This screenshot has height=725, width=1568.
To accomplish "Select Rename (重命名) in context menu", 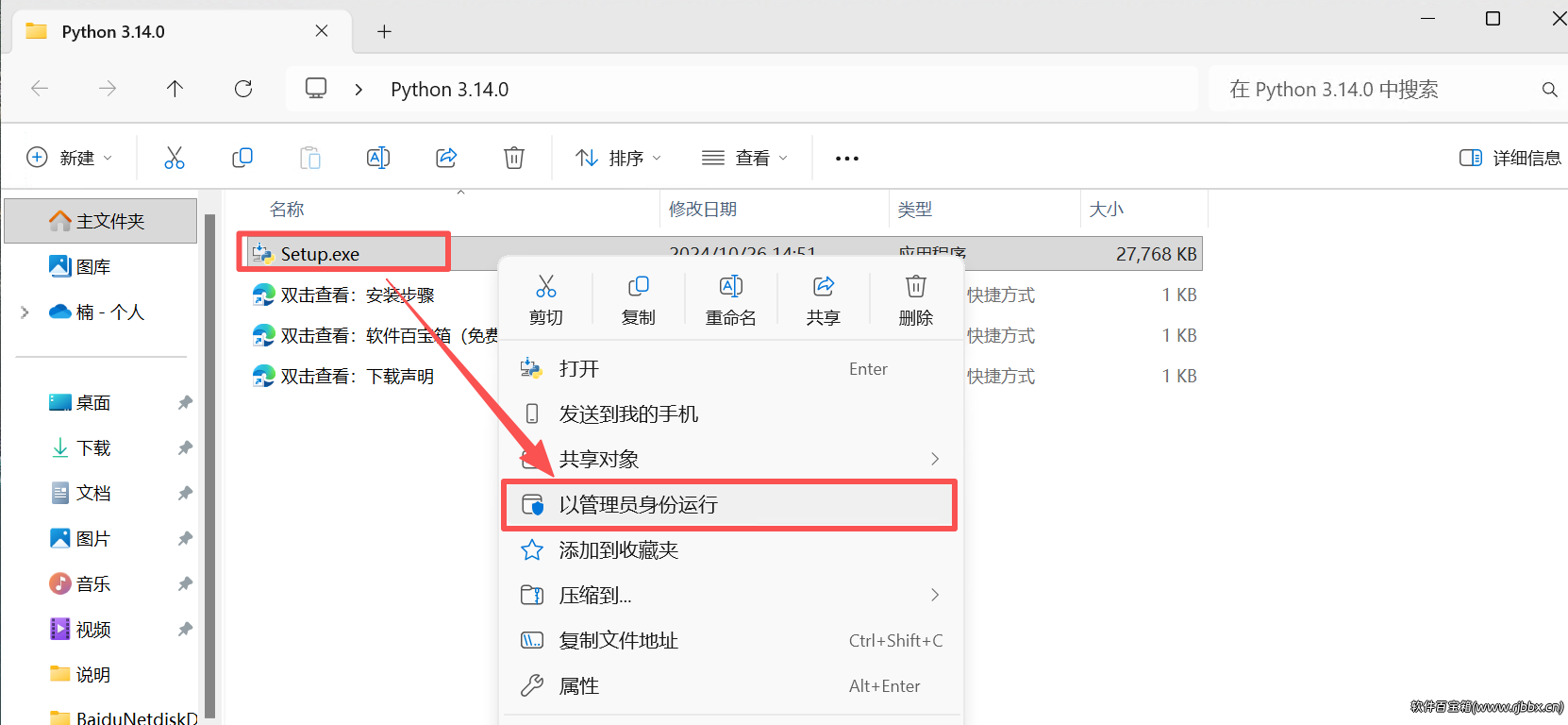I will pos(731,300).
